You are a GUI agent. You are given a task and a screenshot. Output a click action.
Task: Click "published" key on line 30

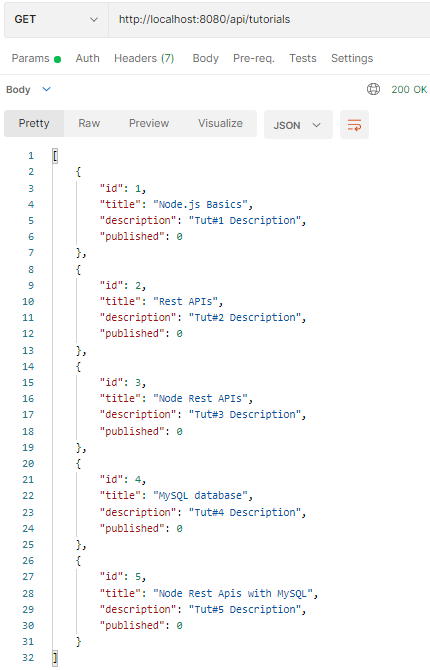[x=132, y=626]
